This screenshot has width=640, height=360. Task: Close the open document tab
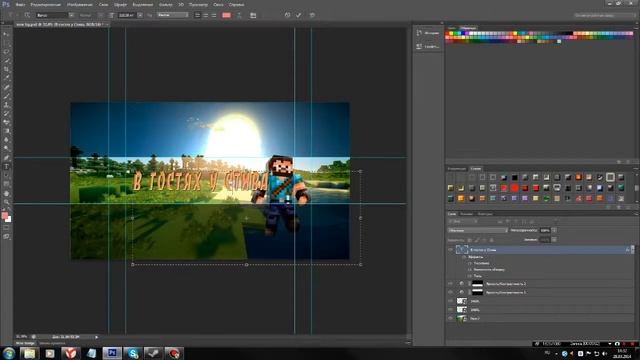pyautogui.click(x=107, y=24)
